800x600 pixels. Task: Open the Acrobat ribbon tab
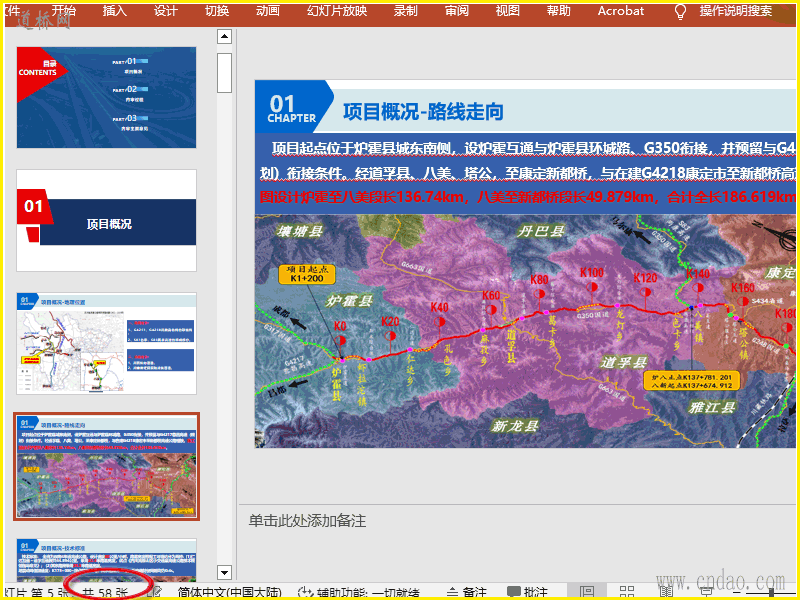[621, 11]
